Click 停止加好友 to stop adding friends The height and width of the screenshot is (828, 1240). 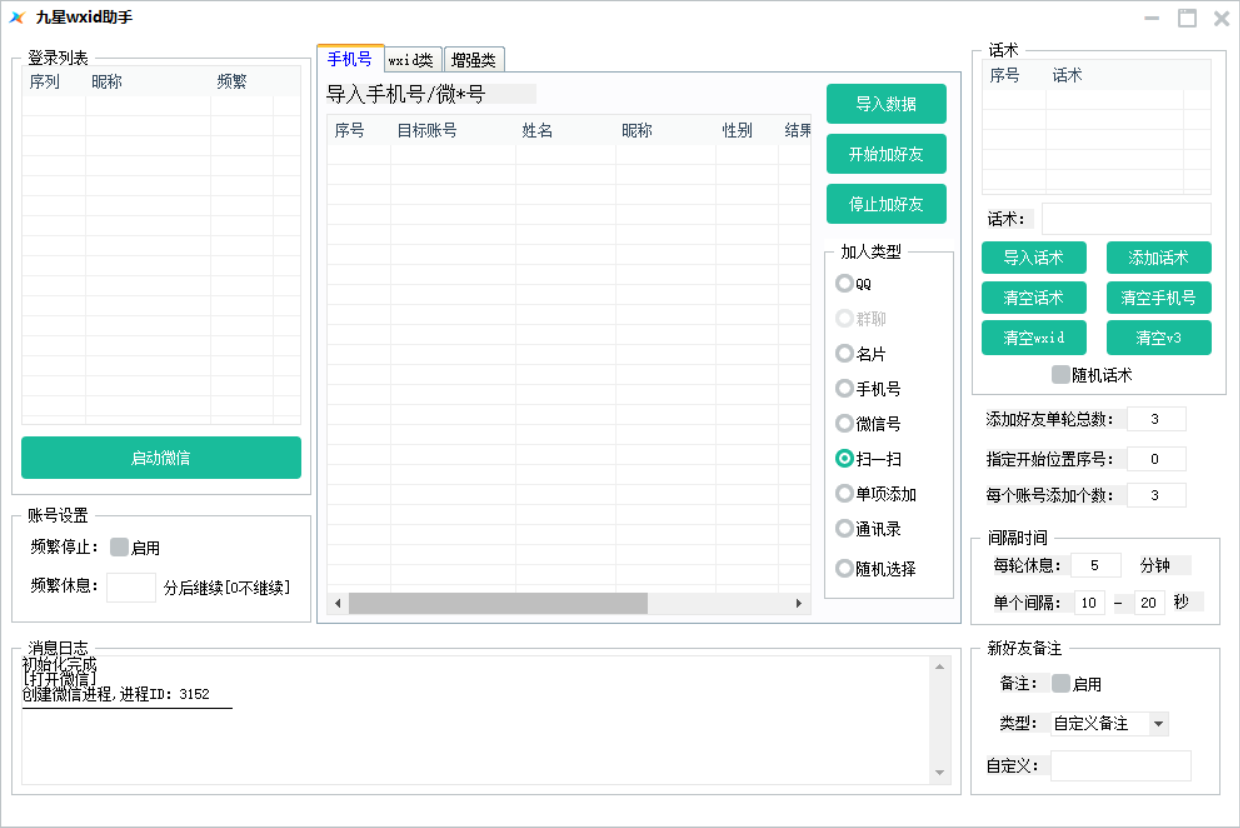886,203
